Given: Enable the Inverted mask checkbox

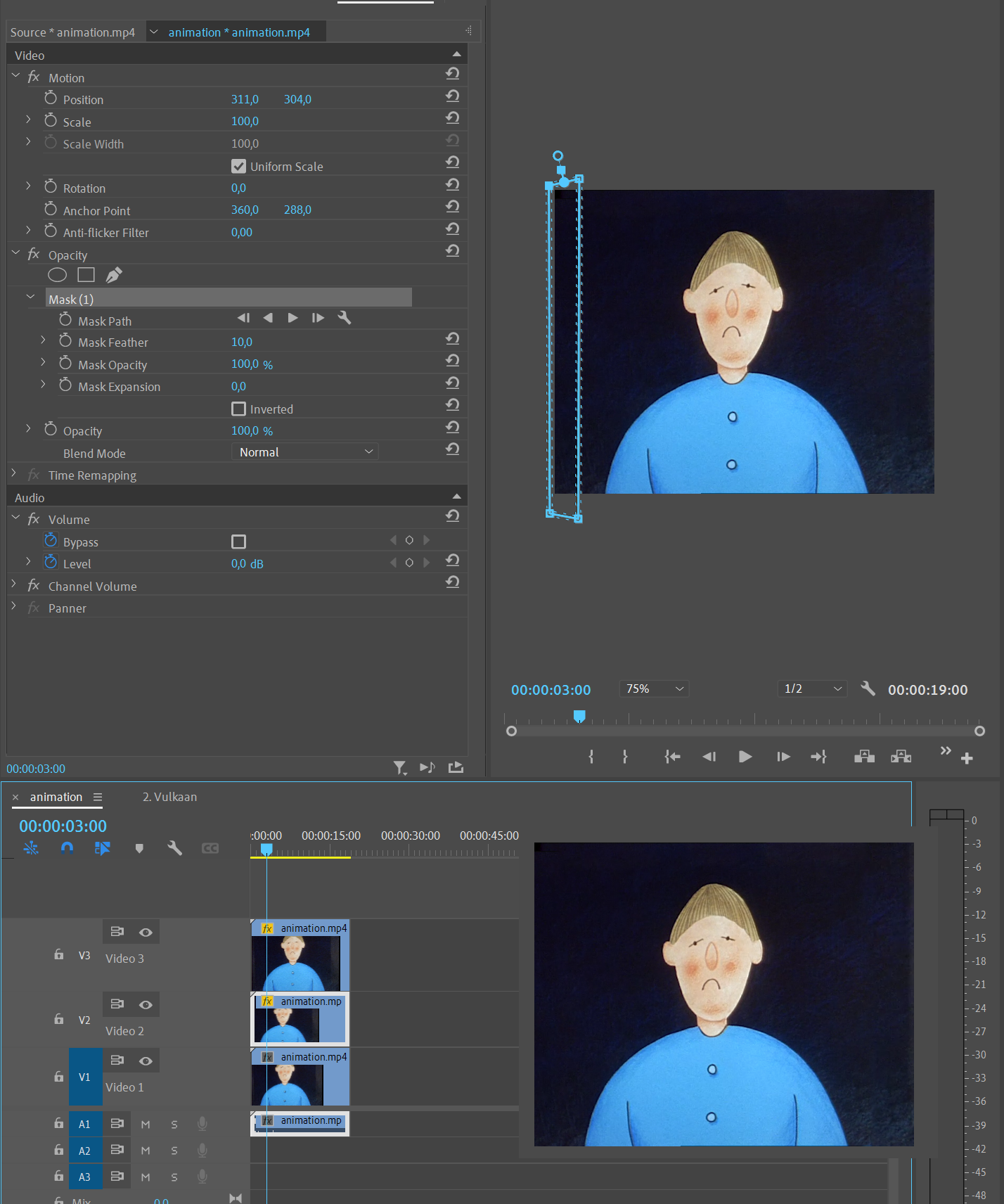Looking at the screenshot, I should click(239, 409).
